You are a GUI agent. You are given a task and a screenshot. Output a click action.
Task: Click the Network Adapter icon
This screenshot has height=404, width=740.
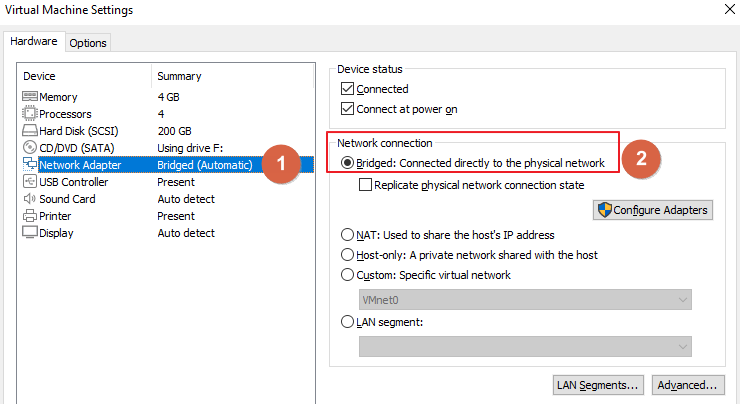click(30, 164)
